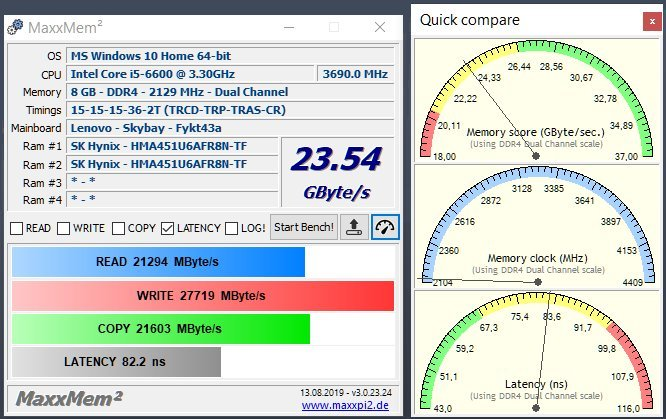This screenshot has width=666, height=419.
Task: Click the 3690.0 MHz clock field
Action: [355, 74]
